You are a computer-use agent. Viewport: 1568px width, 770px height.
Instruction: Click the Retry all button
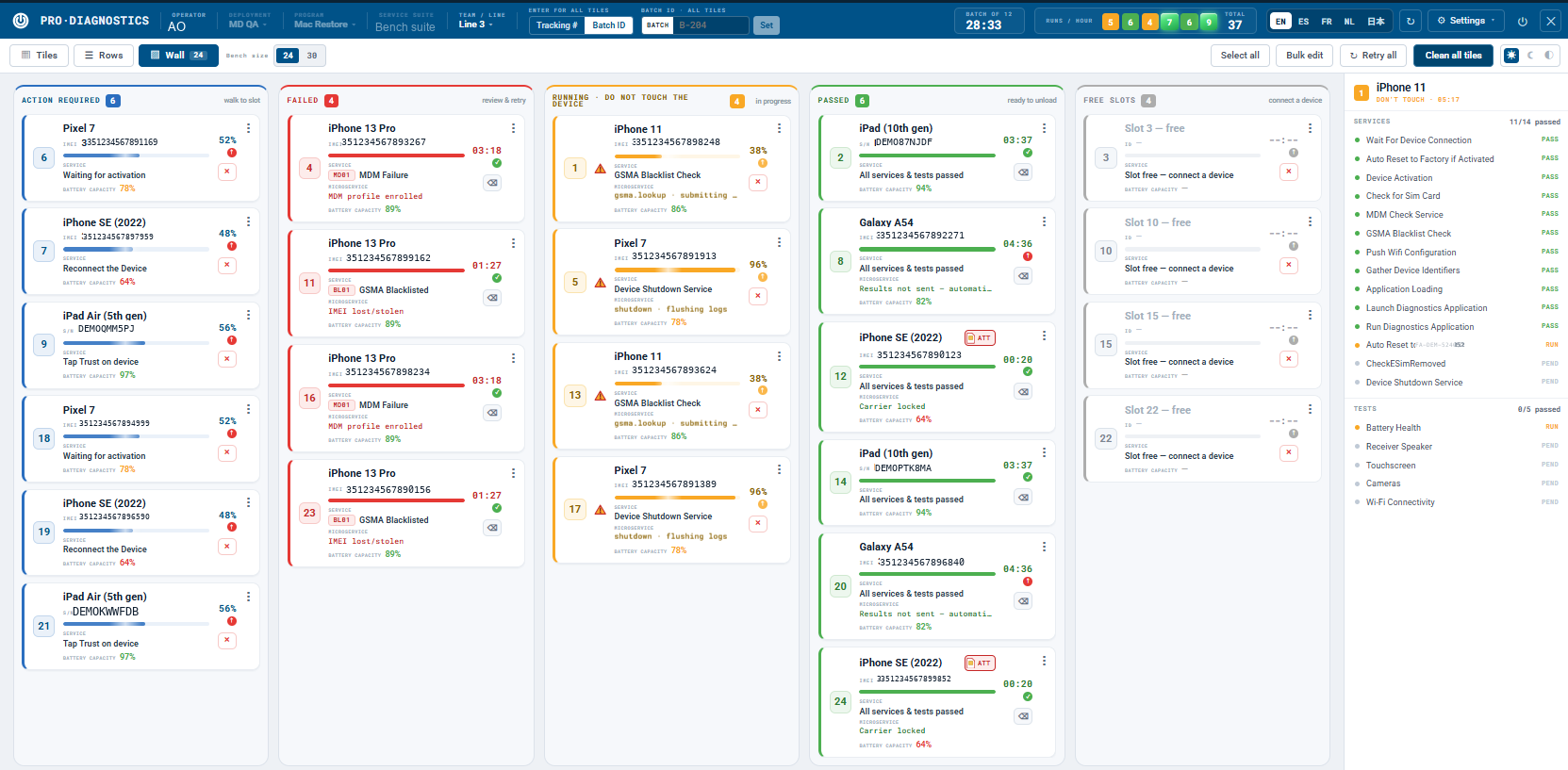point(1373,56)
